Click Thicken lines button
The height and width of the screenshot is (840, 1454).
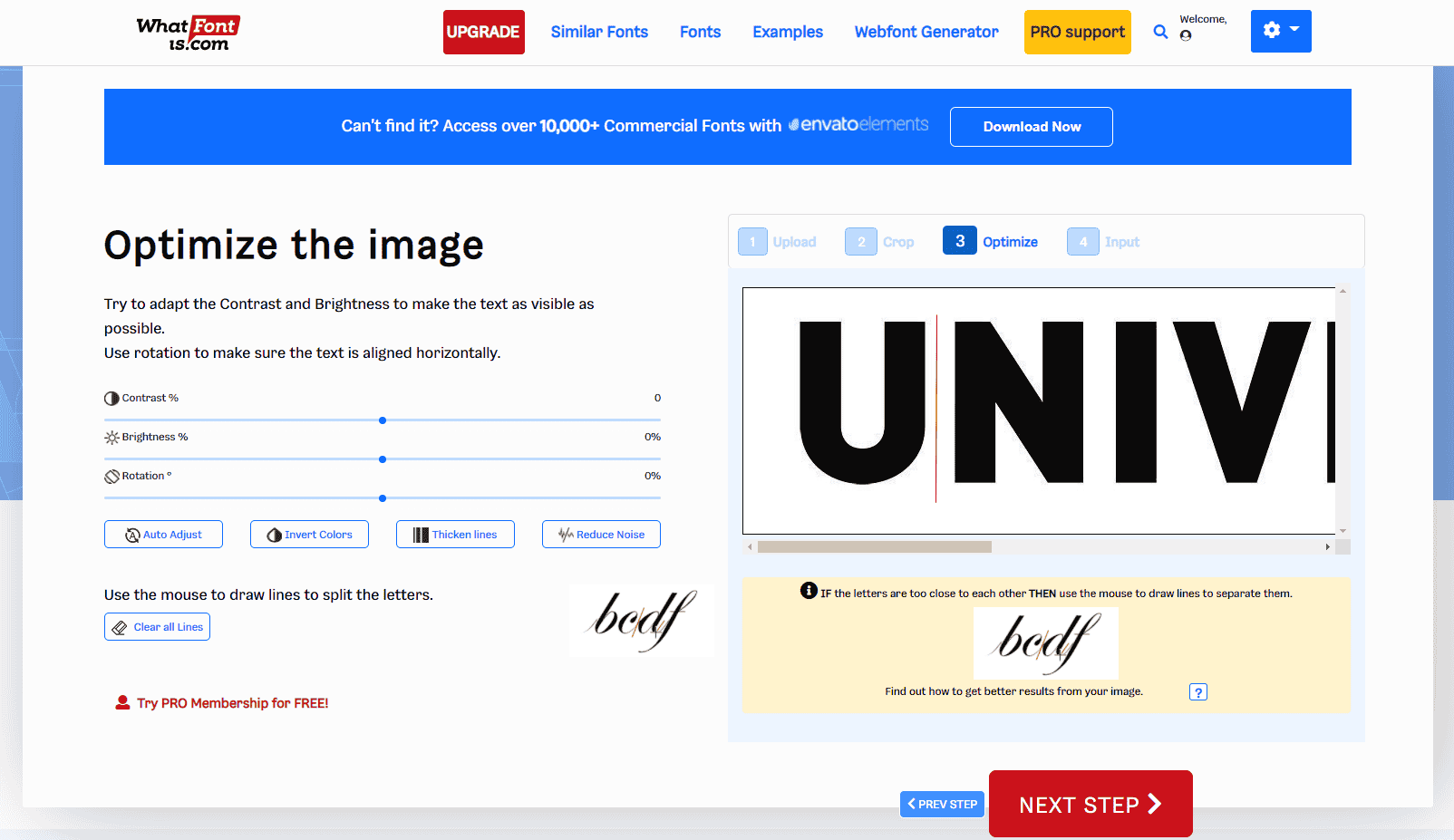[455, 535]
